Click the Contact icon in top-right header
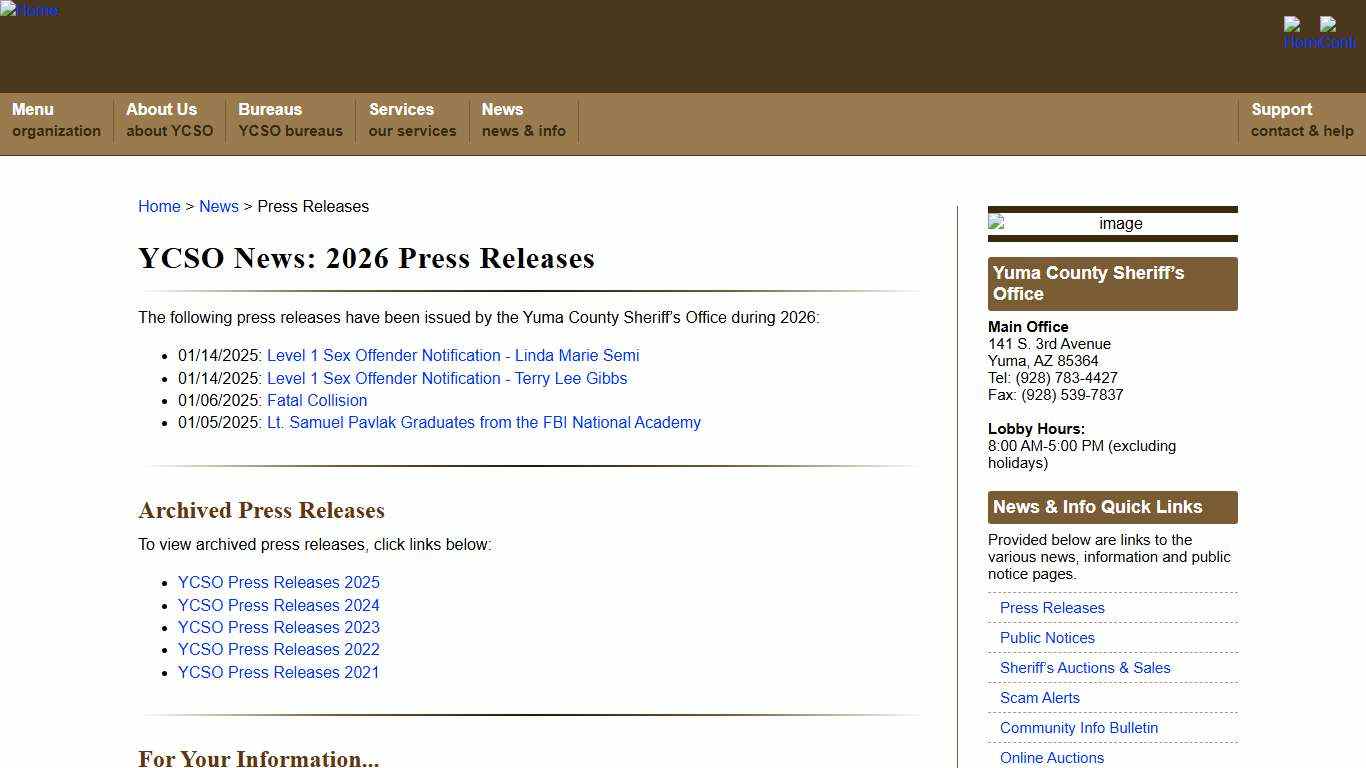This screenshot has width=1366, height=768. [x=1337, y=33]
